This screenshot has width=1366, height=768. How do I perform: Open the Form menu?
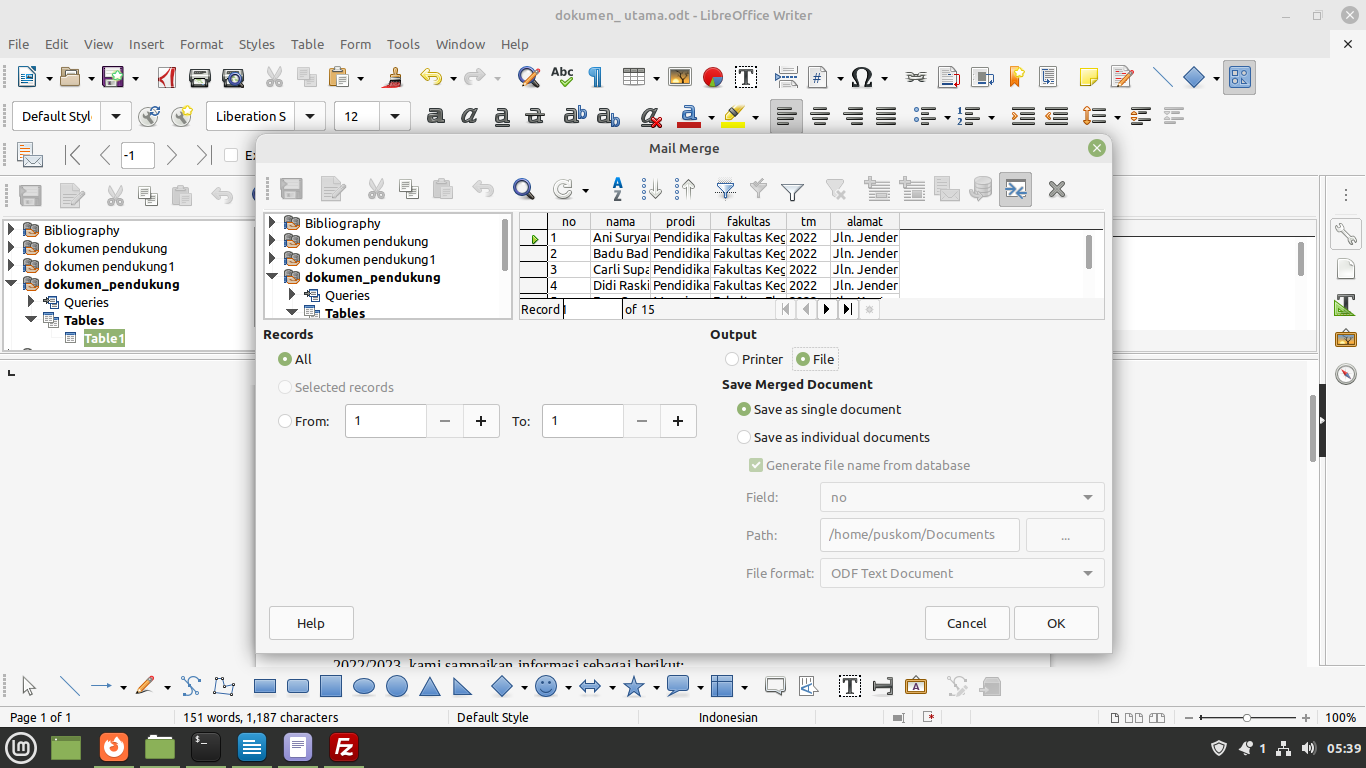[x=355, y=44]
